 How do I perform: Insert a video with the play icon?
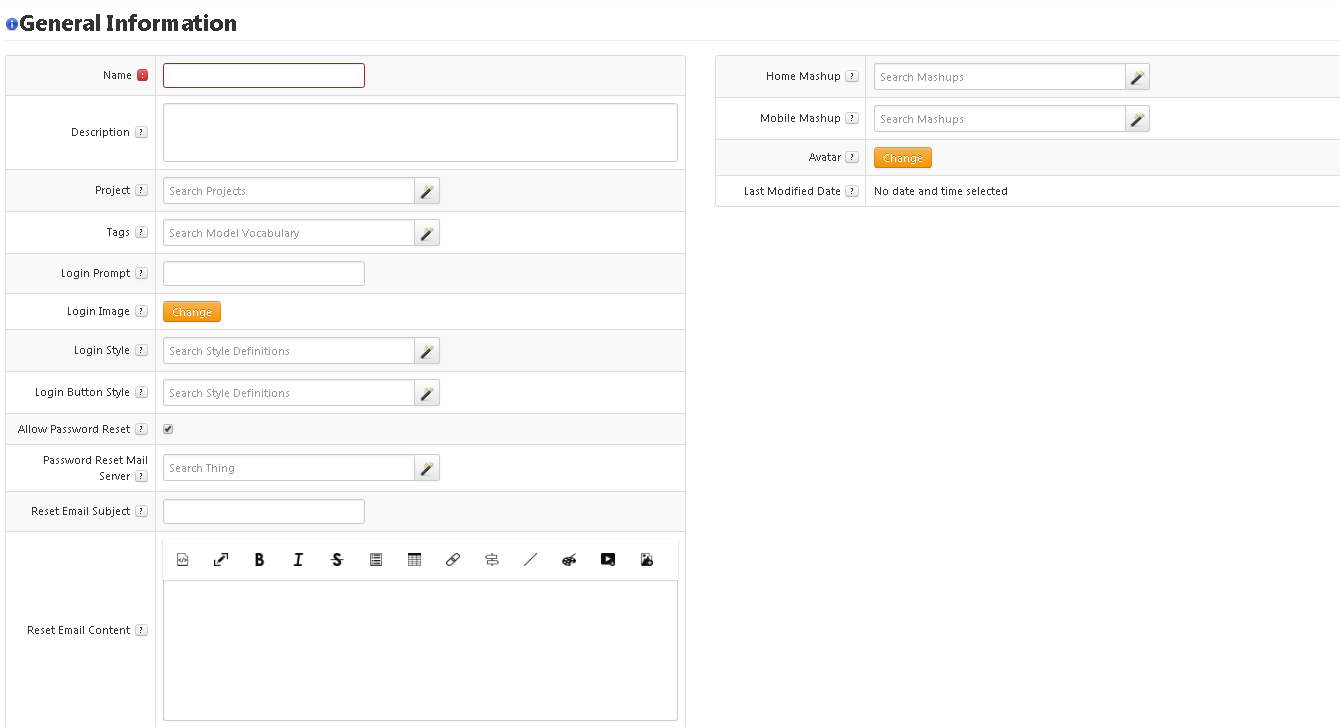pyautogui.click(x=608, y=560)
